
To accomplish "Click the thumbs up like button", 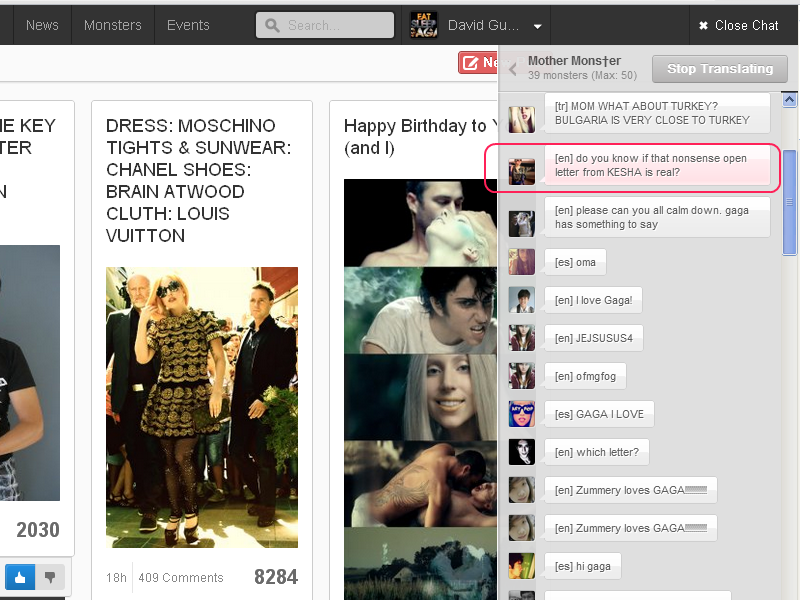I will tap(20, 577).
